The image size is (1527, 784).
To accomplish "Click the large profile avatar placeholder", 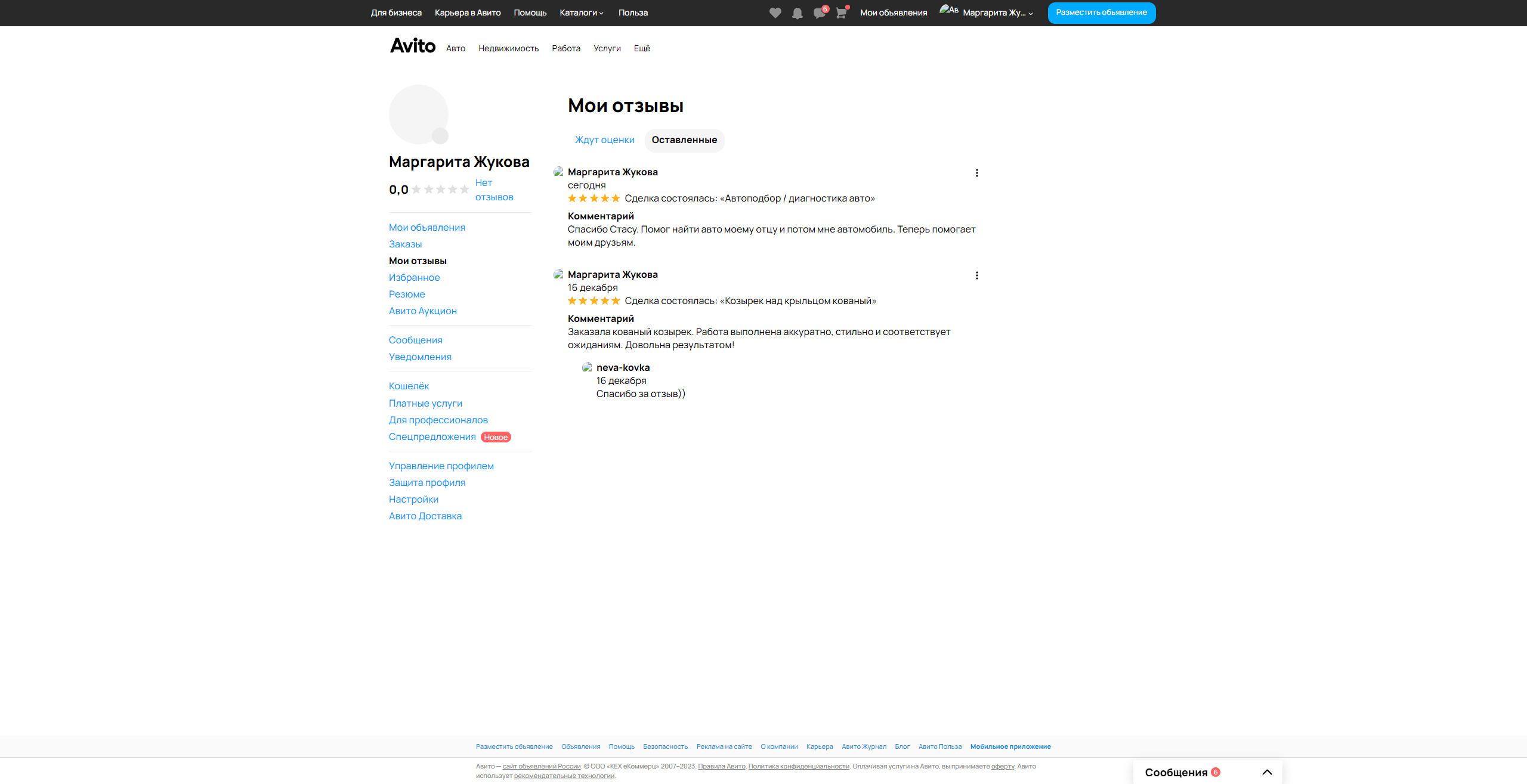I will 419,114.
